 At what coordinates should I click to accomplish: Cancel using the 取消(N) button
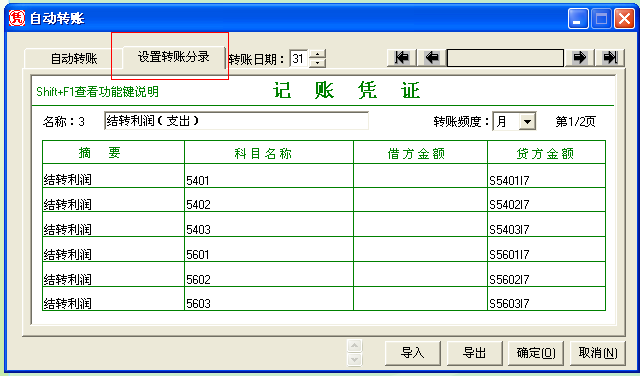point(598,353)
